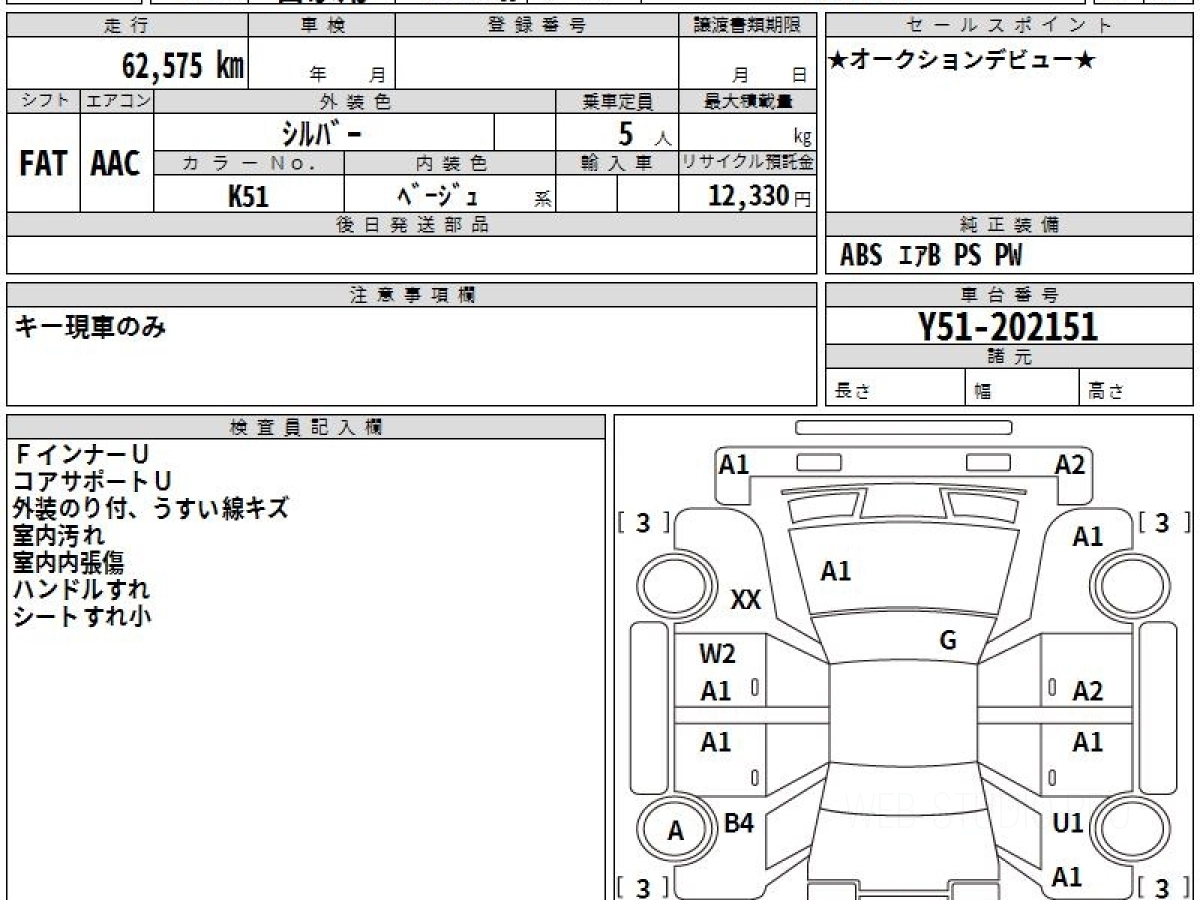Click the 最大積載量 header
The width and height of the screenshot is (1200, 900).
coord(748,101)
